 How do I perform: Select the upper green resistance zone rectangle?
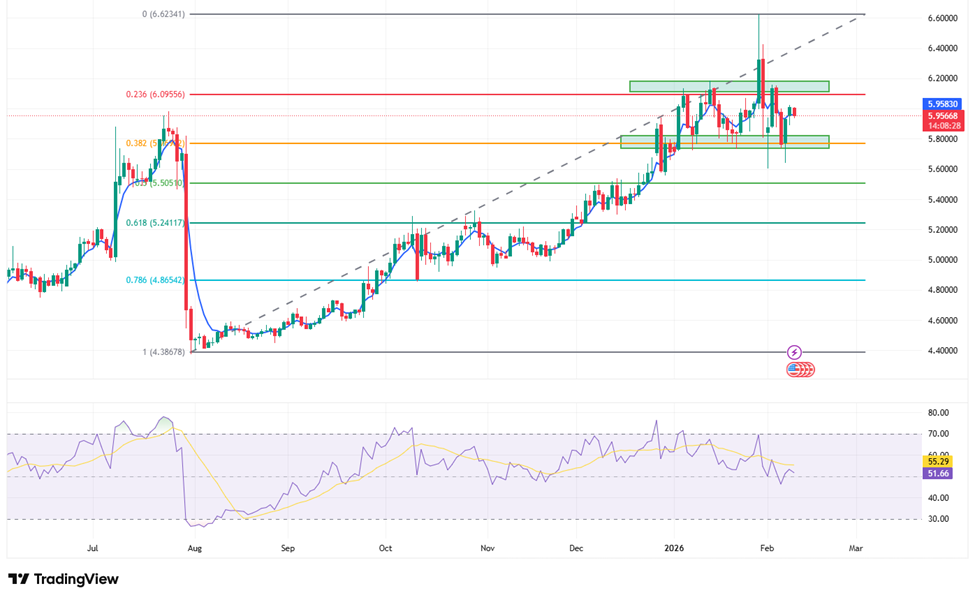(x=729, y=86)
